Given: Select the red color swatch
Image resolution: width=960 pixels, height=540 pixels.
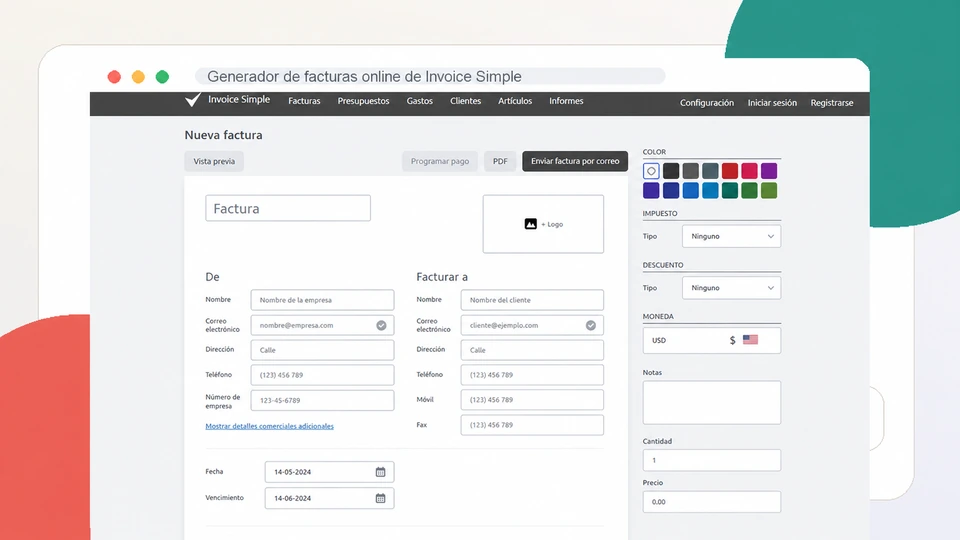Looking at the screenshot, I should tap(730, 171).
